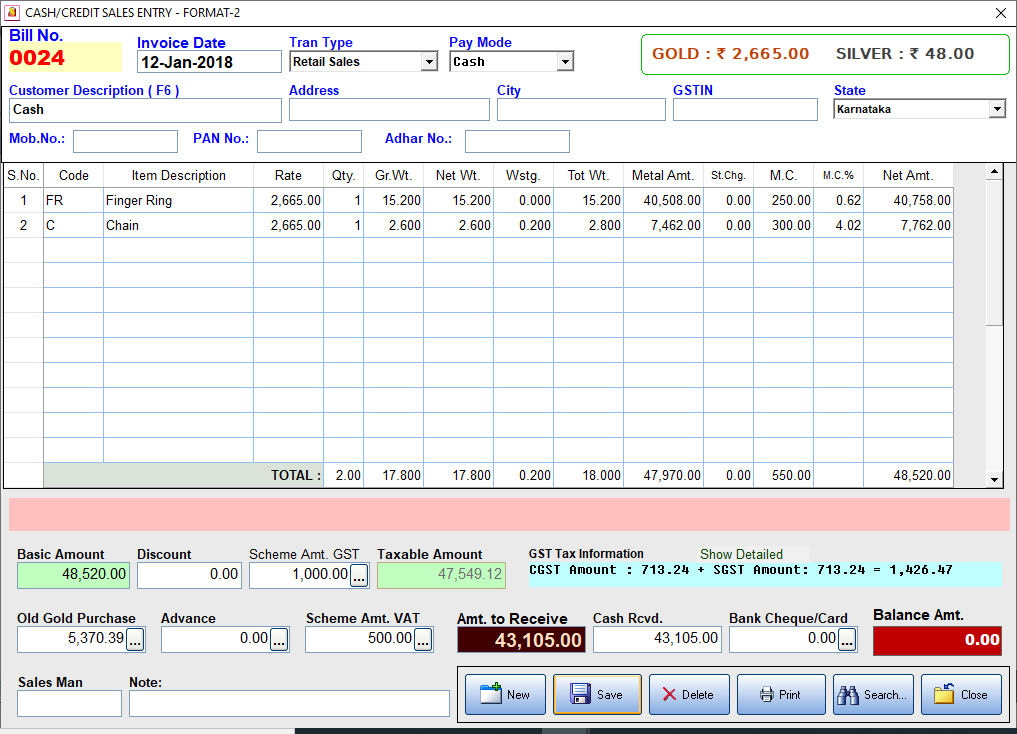Save the sales entry

597,694
